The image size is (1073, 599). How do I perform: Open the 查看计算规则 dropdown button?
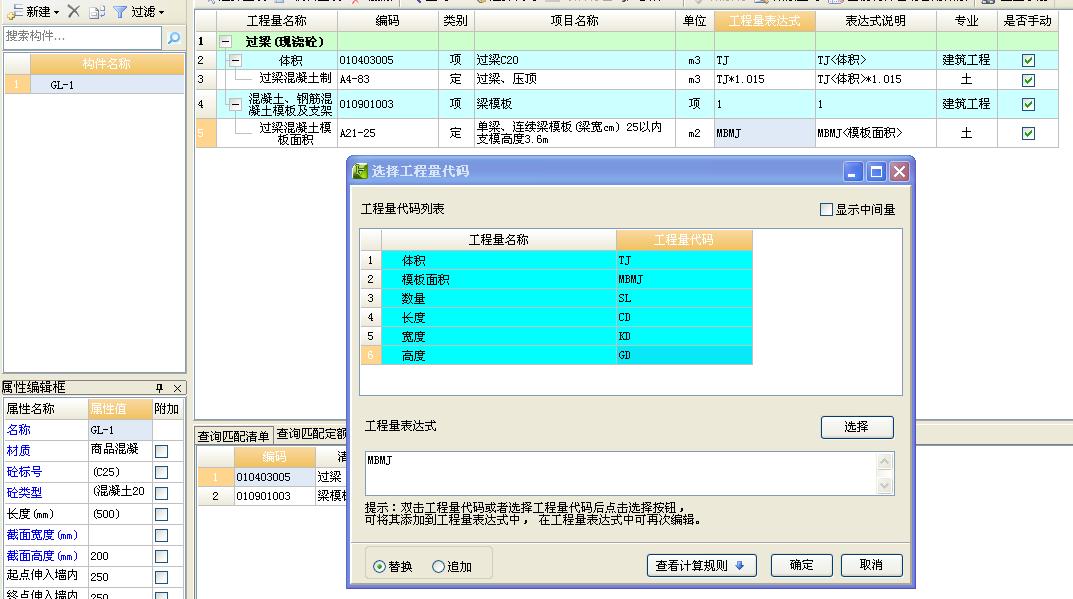tap(701, 565)
